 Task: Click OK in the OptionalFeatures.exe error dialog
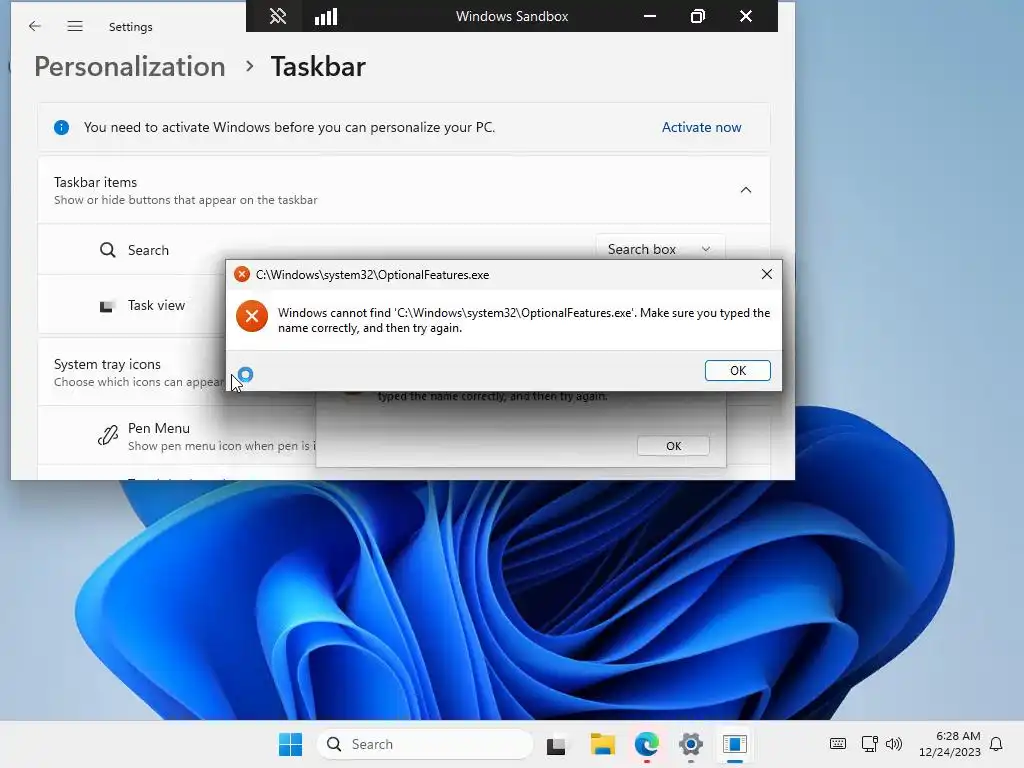pyautogui.click(x=738, y=370)
